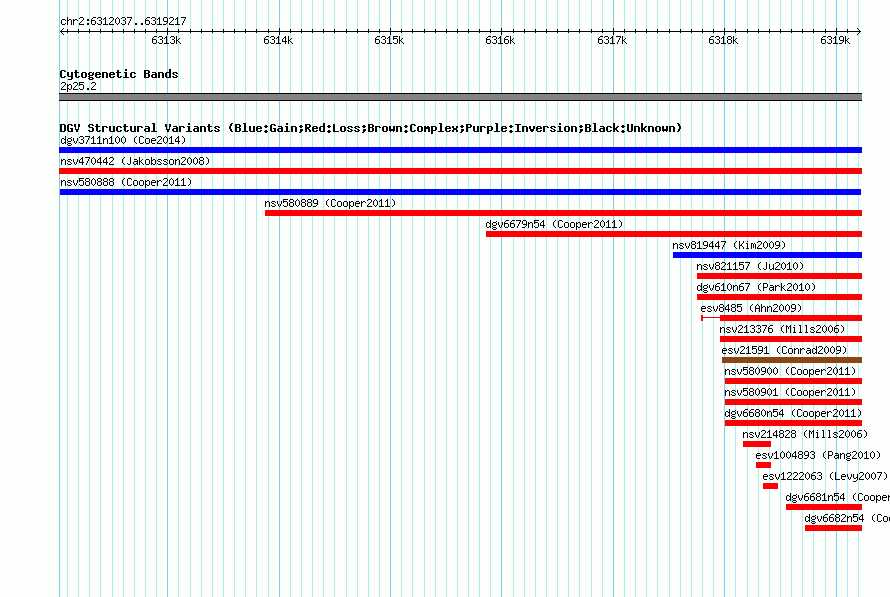
Task: Click the red nsv470442 loss bar
Action: click(x=460, y=171)
